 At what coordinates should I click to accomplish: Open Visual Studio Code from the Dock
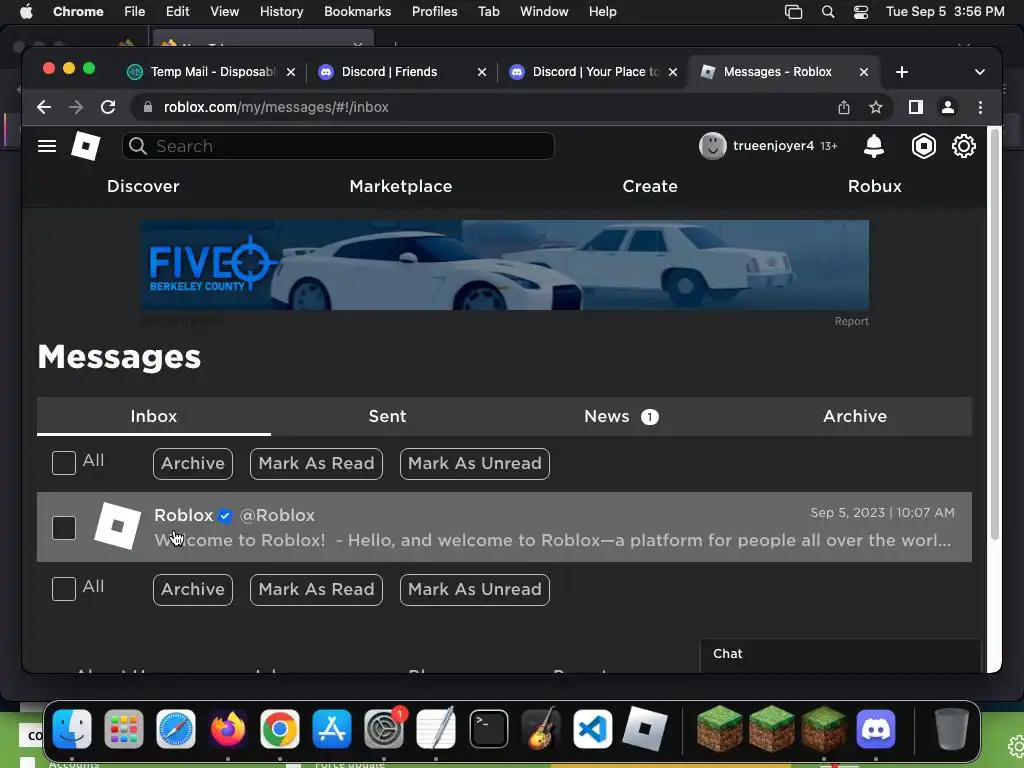pyautogui.click(x=592, y=729)
